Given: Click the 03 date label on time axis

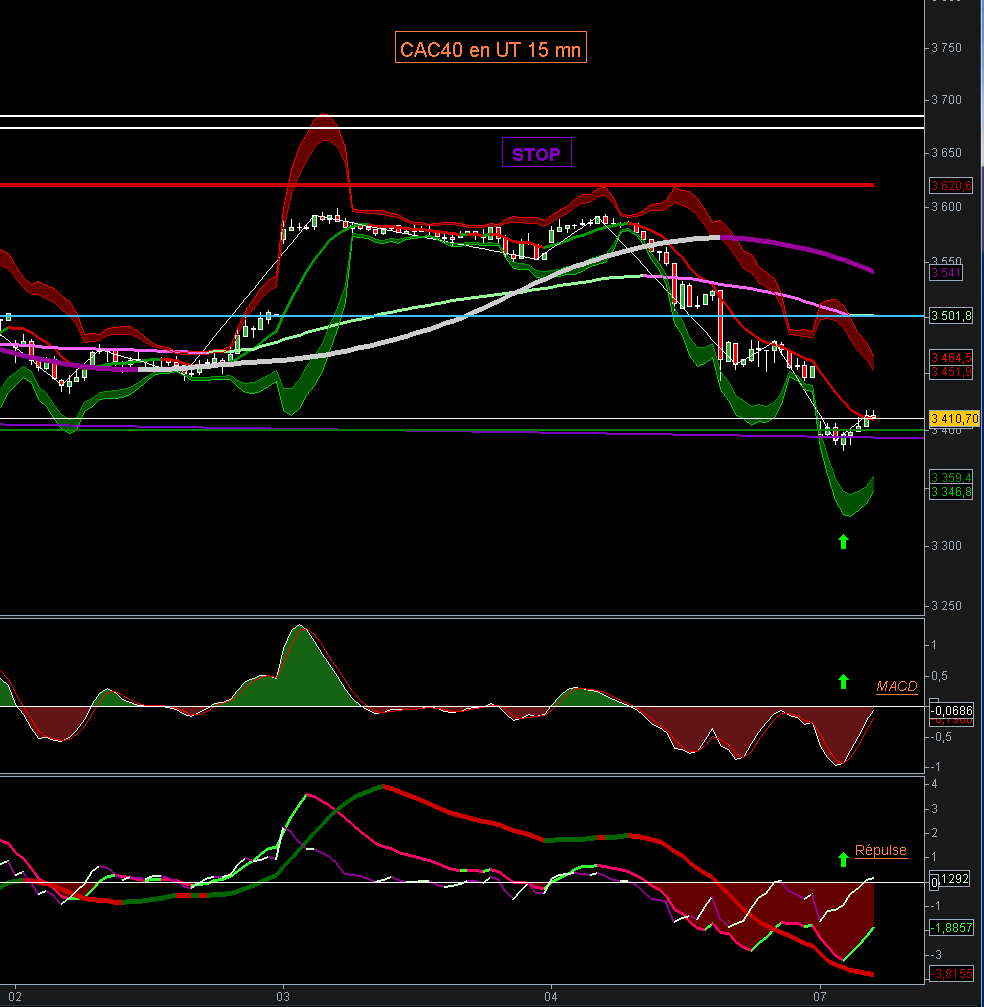Looking at the screenshot, I should click(x=283, y=997).
